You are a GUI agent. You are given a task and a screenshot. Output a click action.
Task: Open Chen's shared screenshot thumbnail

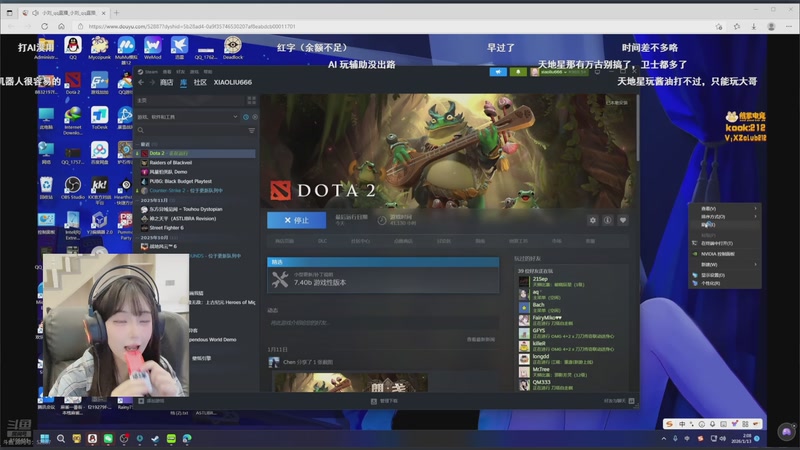point(351,382)
